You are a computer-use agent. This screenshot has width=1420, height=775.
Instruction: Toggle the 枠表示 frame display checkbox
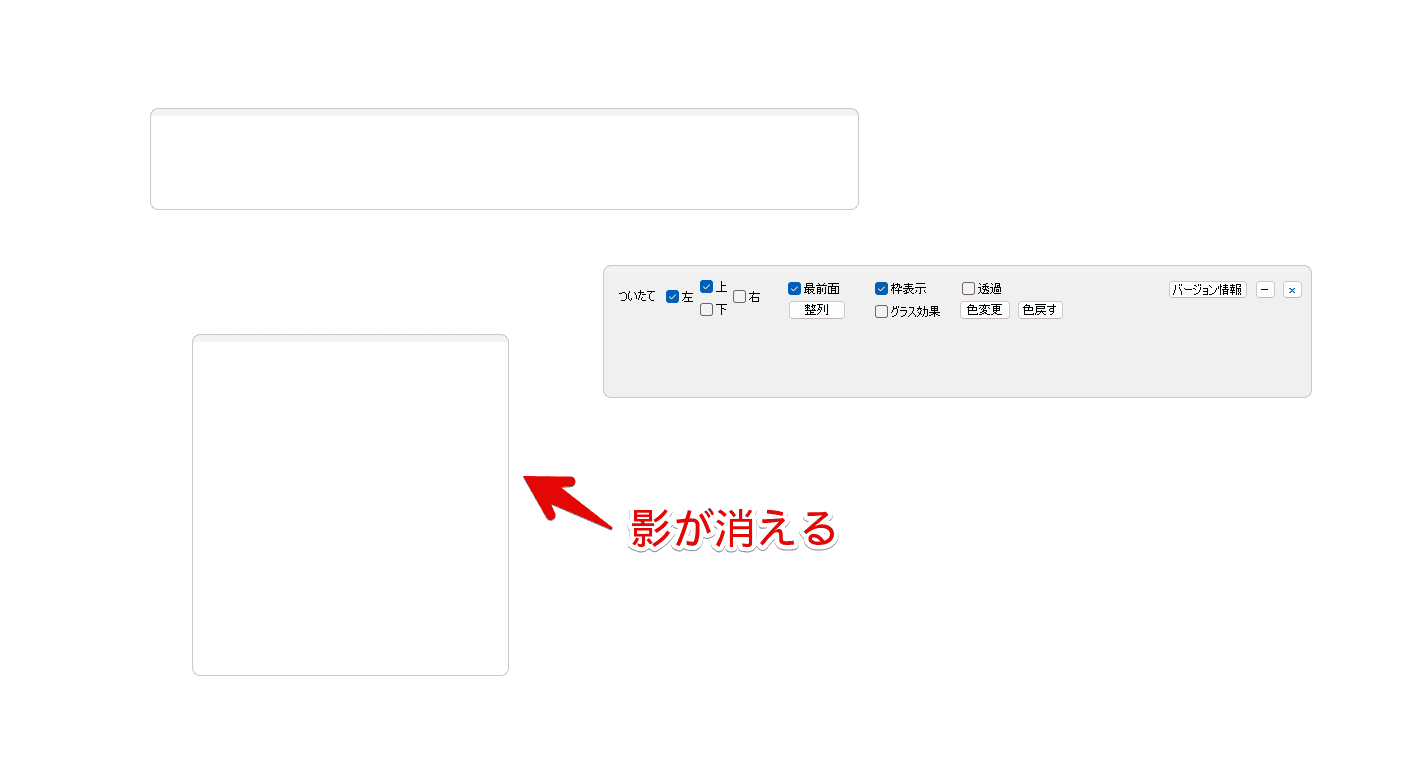coord(882,289)
